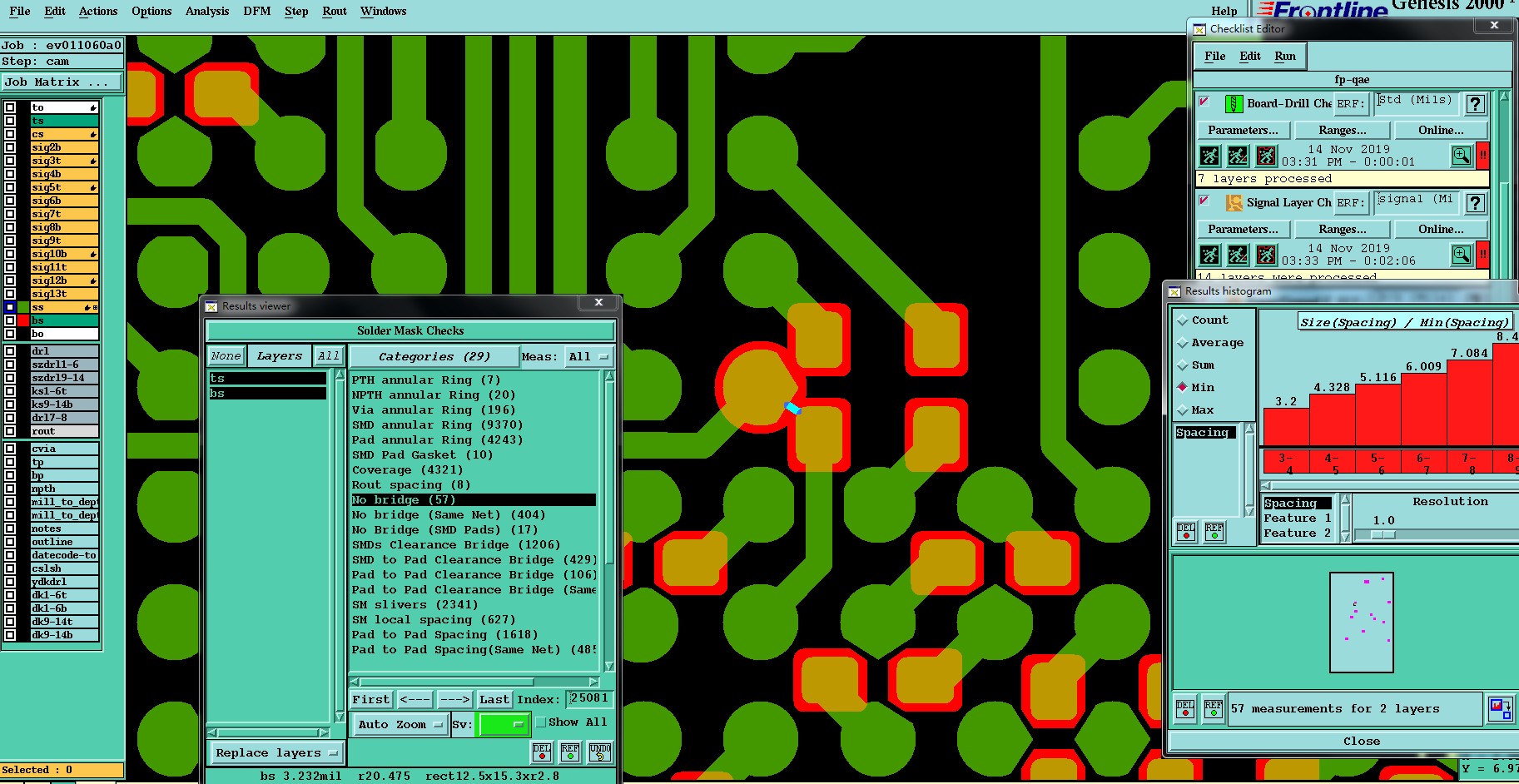Click REF icon in Results viewer

570,752
